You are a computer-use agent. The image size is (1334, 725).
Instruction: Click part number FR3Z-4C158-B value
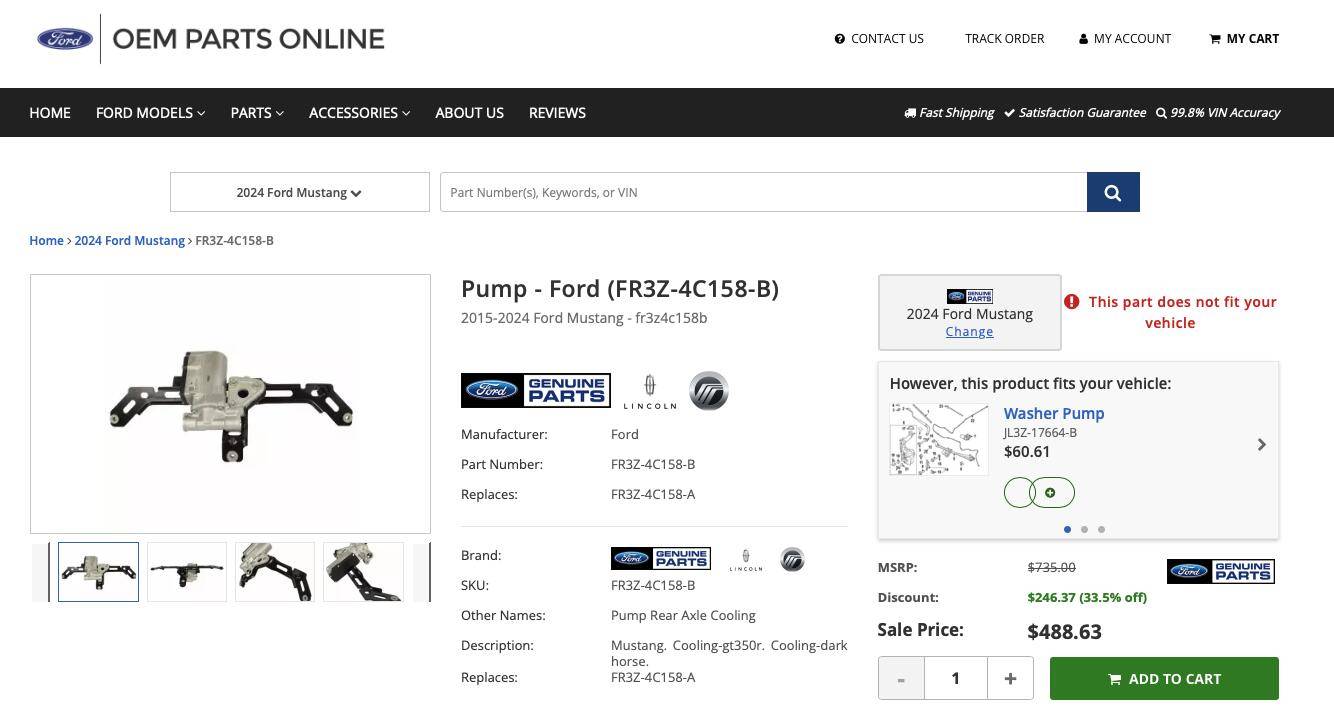point(653,465)
